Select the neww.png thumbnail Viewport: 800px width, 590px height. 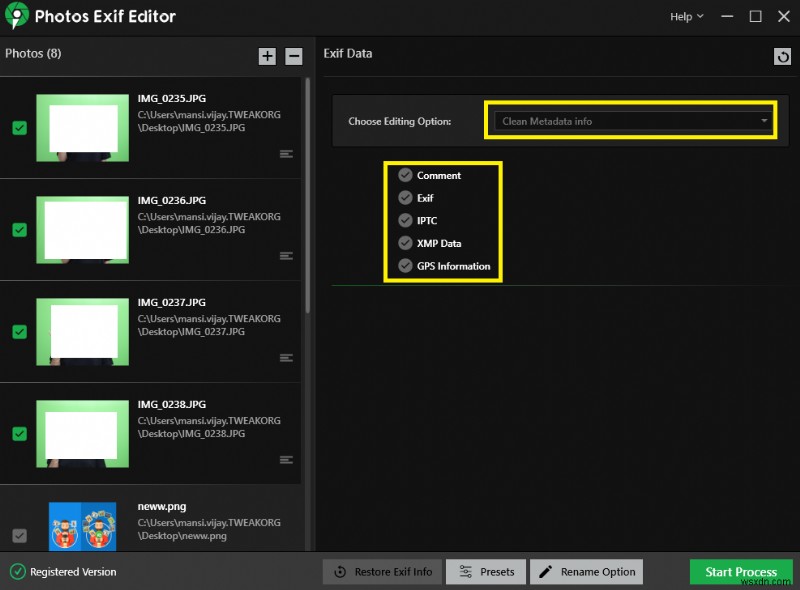[82, 525]
